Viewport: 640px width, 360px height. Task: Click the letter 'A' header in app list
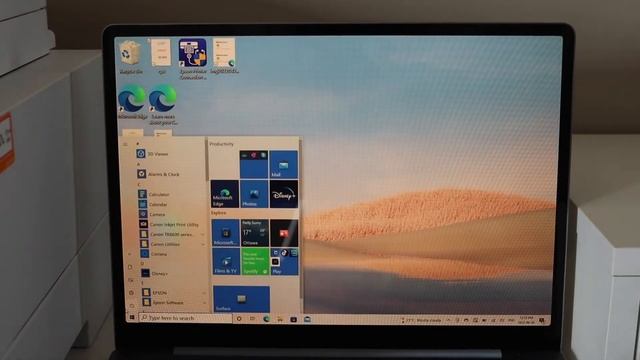(x=138, y=164)
